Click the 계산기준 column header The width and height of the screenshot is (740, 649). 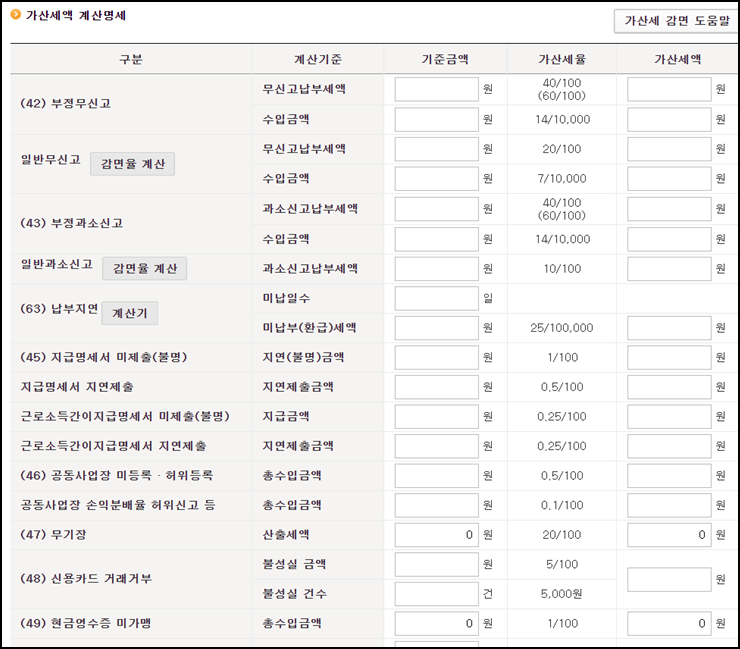coord(318,59)
